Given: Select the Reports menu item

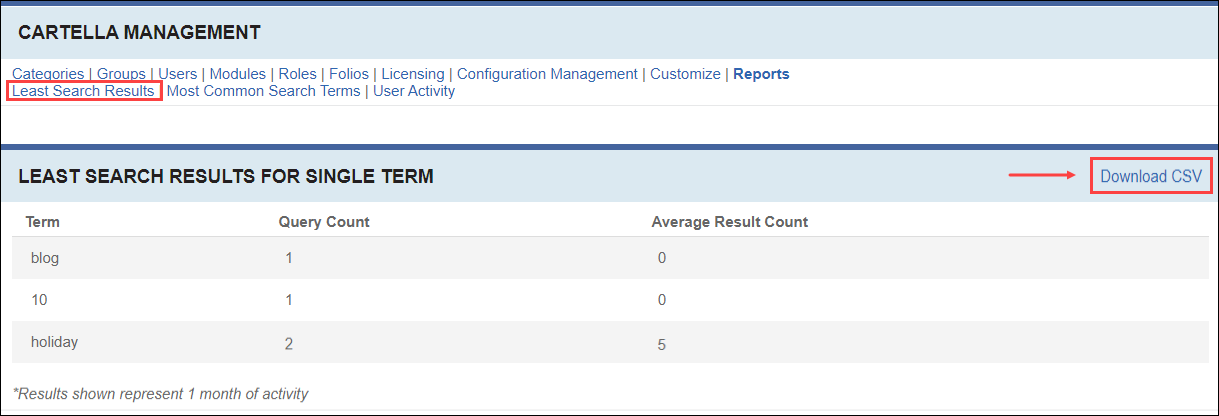Looking at the screenshot, I should 761,74.
